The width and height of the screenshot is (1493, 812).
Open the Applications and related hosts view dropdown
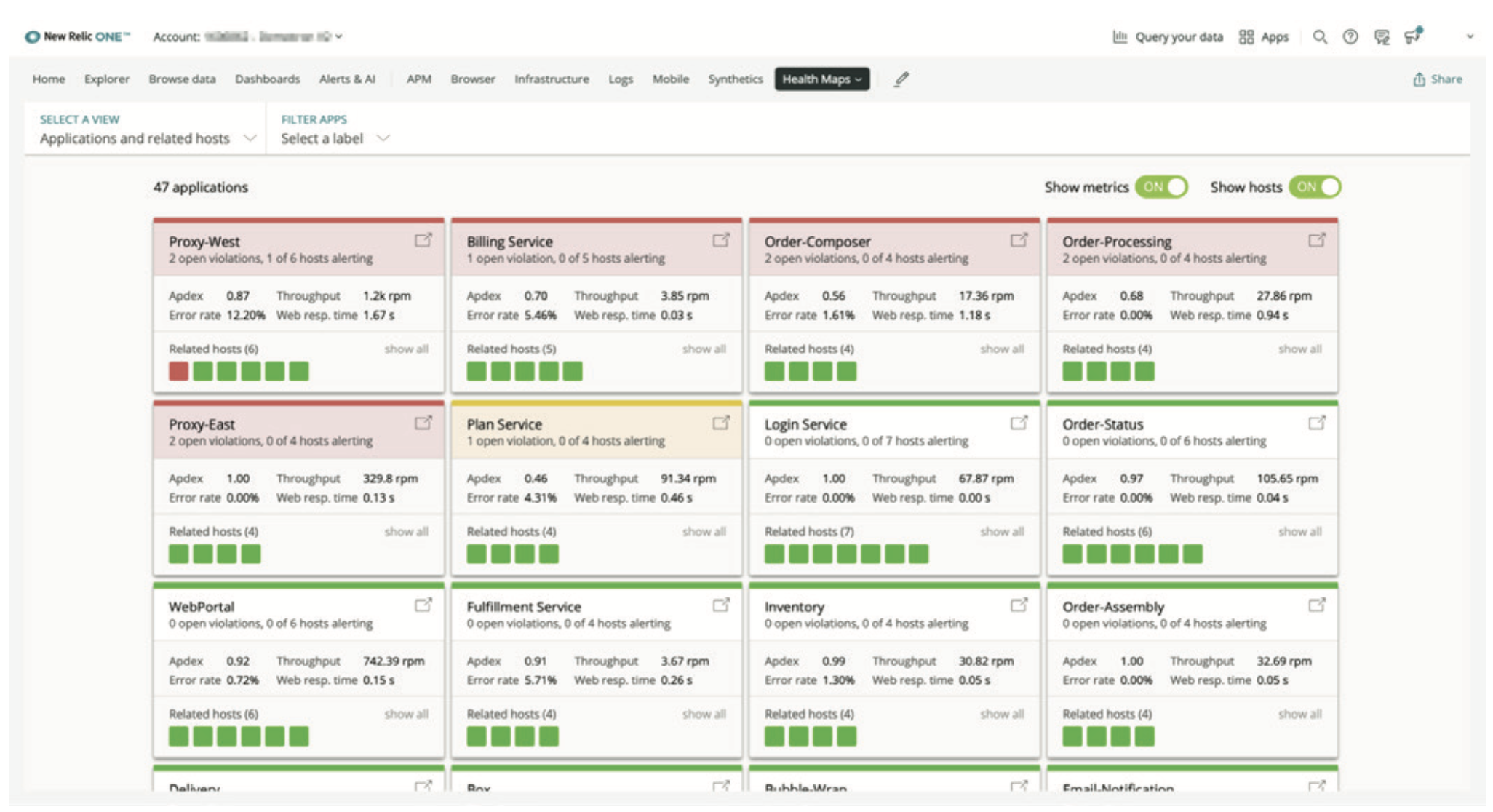click(148, 138)
